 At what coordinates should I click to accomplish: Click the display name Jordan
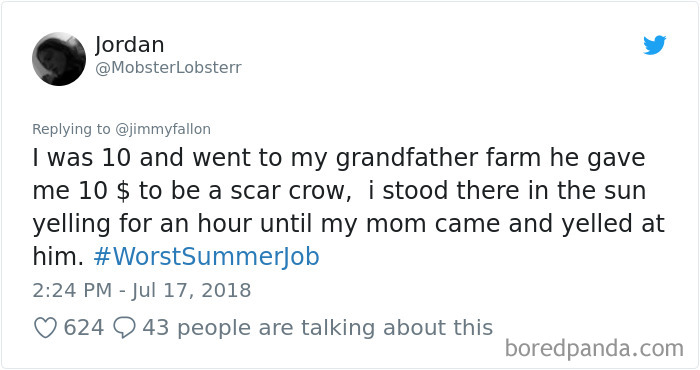coord(129,45)
